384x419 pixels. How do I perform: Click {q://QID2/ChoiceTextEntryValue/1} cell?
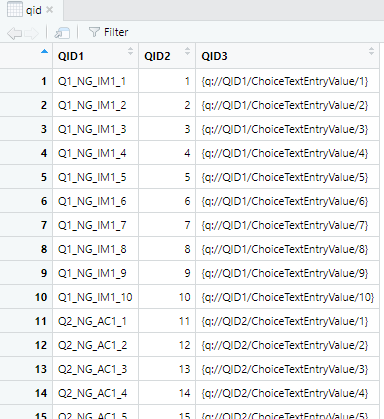click(287, 321)
